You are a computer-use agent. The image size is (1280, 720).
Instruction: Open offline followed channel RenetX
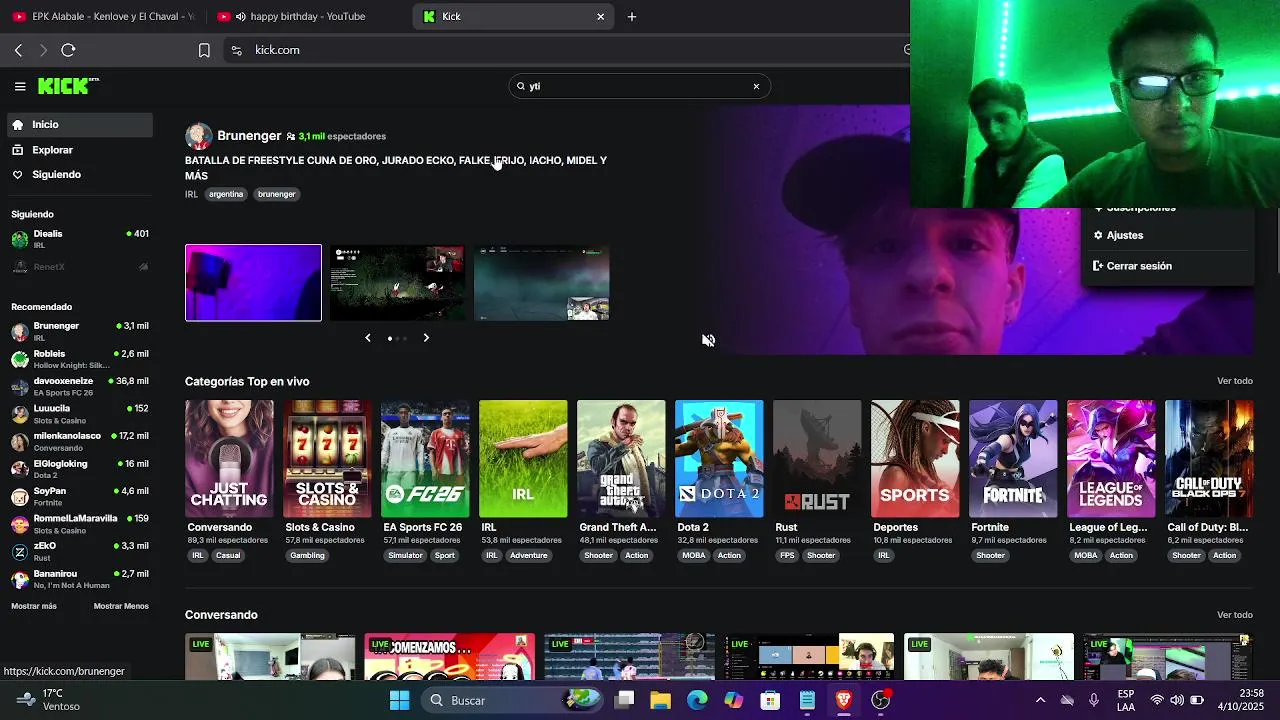79,267
